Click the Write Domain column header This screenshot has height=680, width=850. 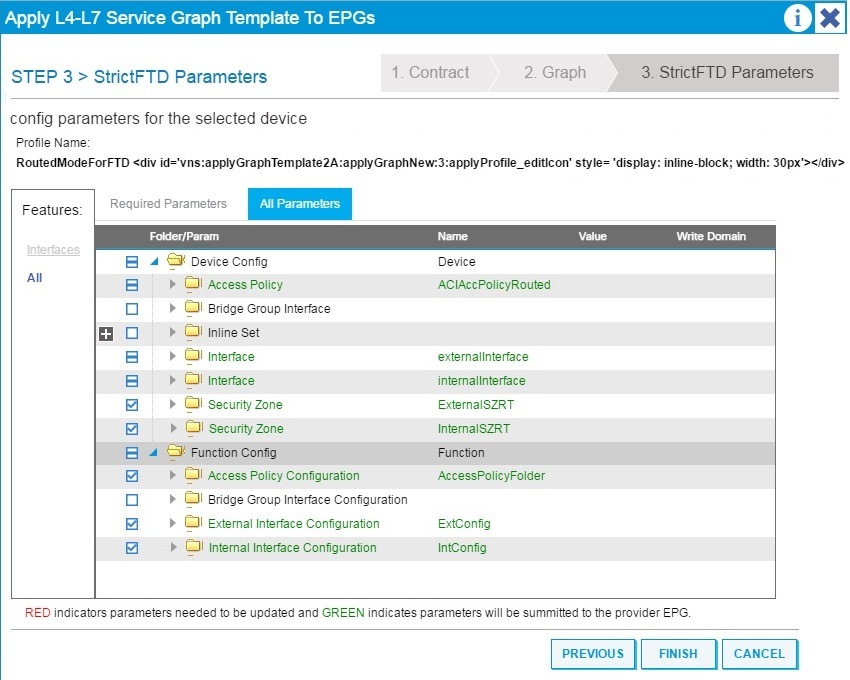coord(711,236)
